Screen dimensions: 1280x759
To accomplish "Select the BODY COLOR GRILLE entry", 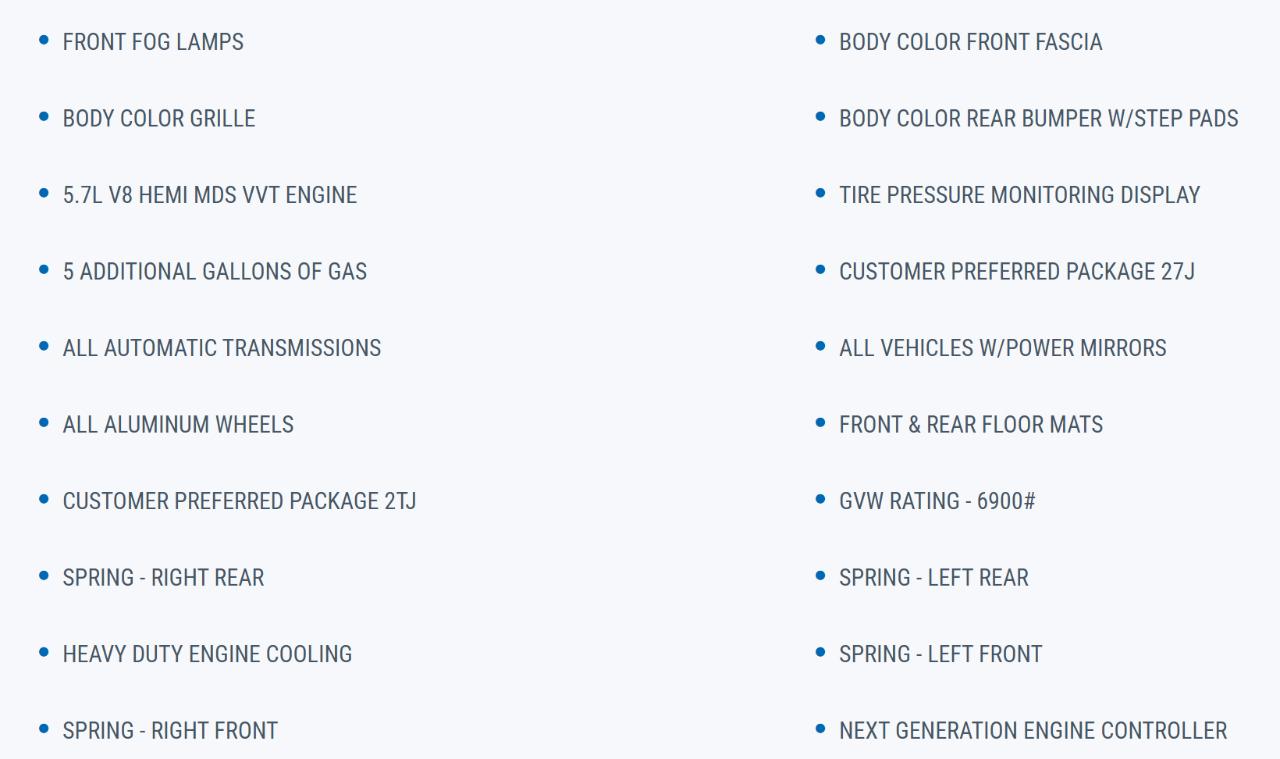I will [159, 118].
